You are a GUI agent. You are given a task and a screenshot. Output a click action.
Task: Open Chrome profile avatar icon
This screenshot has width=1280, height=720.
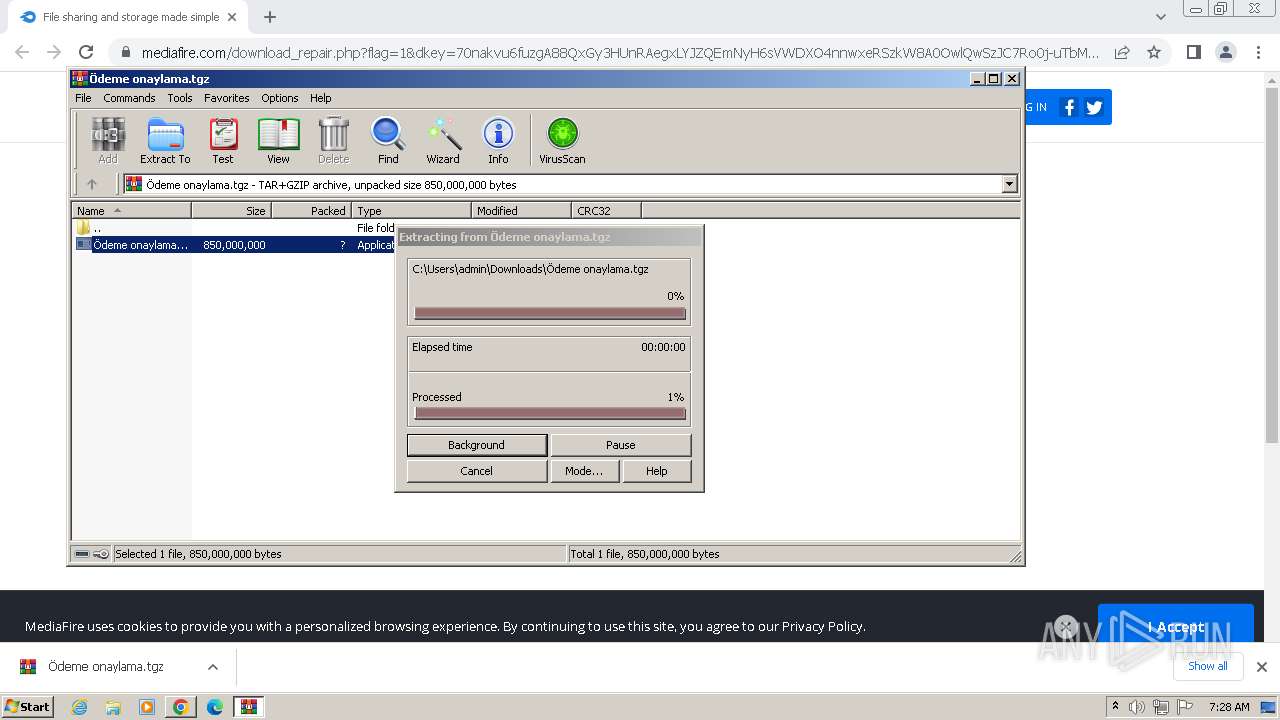[1225, 52]
